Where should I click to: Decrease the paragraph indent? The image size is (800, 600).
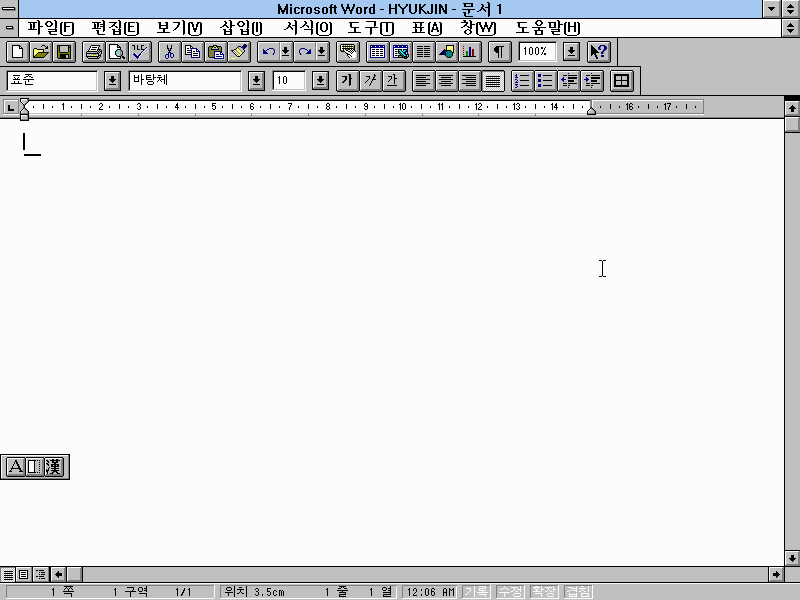[x=568, y=81]
